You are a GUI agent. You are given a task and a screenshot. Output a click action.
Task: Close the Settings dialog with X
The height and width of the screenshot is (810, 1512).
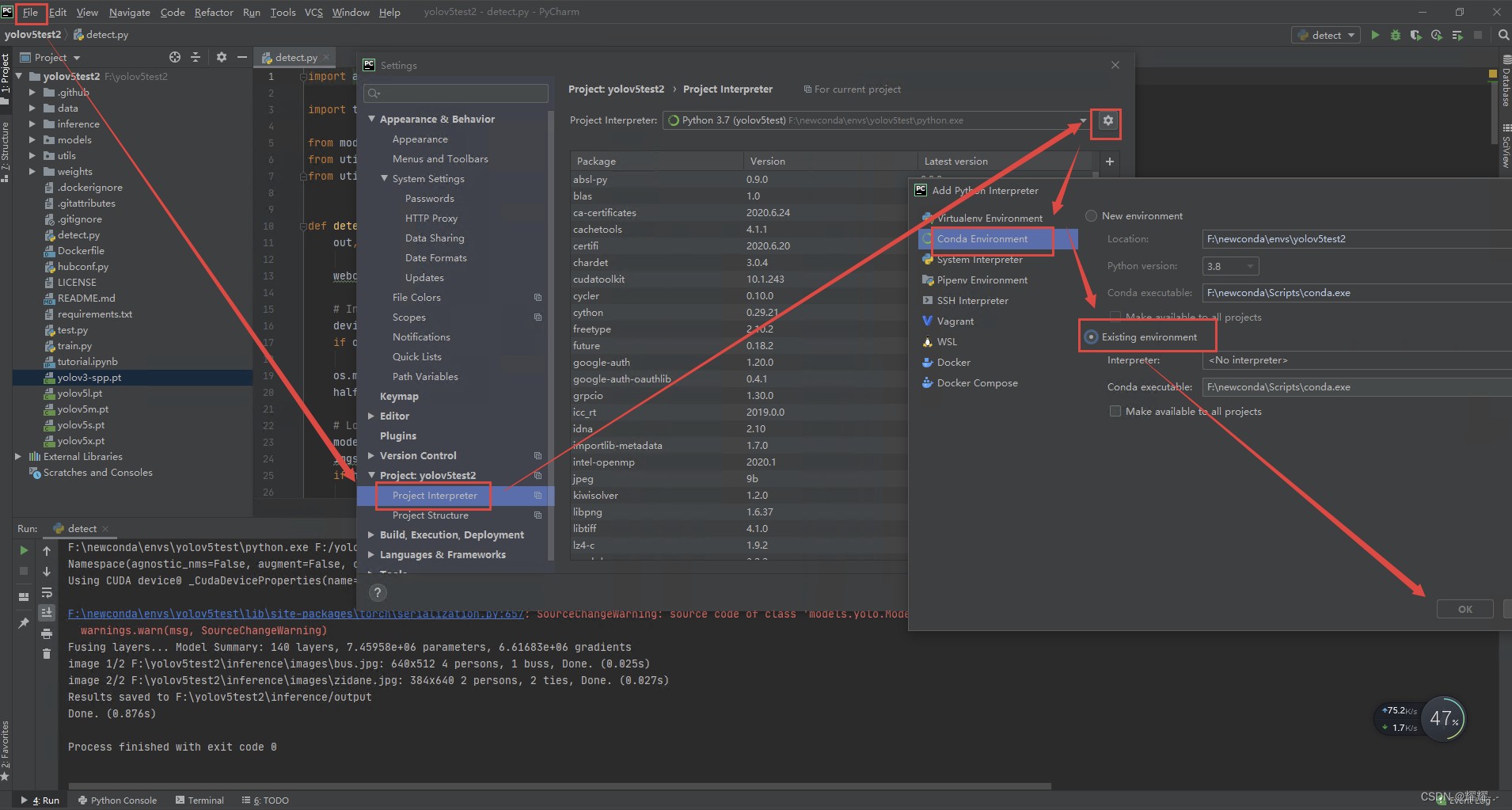tap(1115, 65)
